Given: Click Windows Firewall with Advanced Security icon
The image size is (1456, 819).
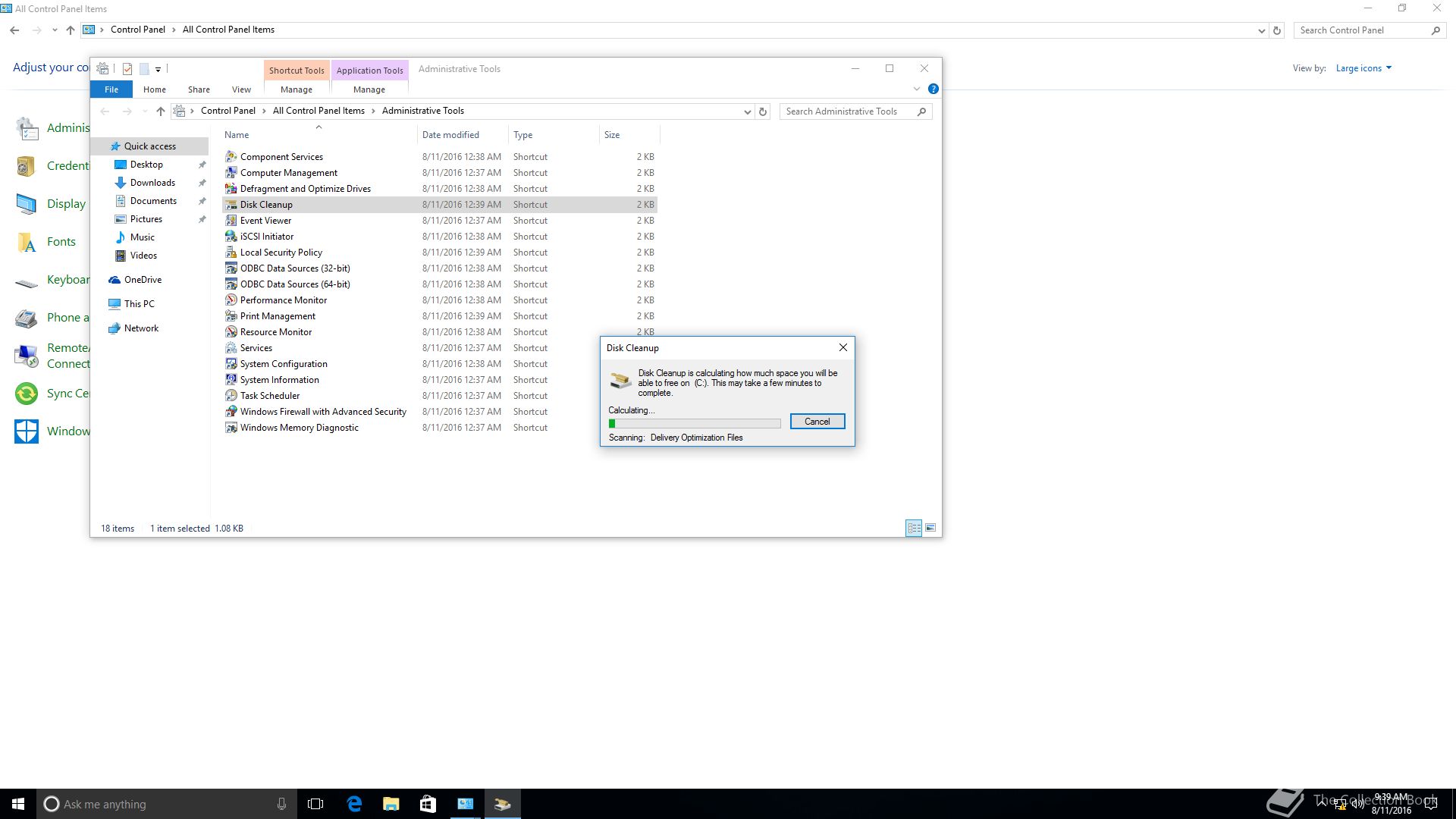Looking at the screenshot, I should 231,411.
